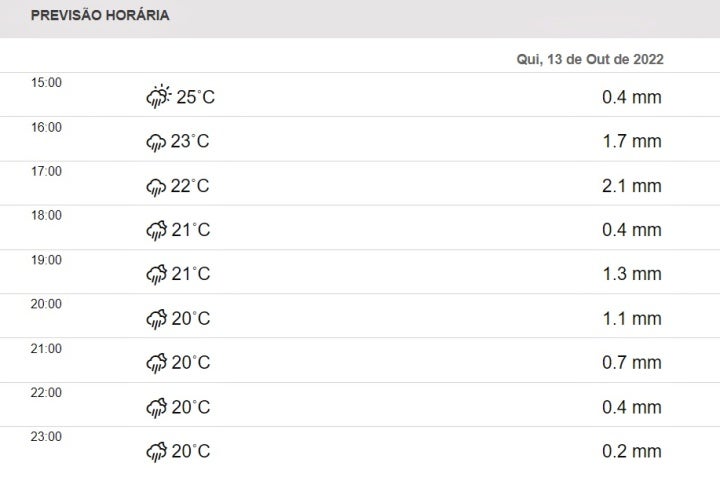Click the date Qui, 13 de Out de 2022
This screenshot has width=720, height=478.
590,59
